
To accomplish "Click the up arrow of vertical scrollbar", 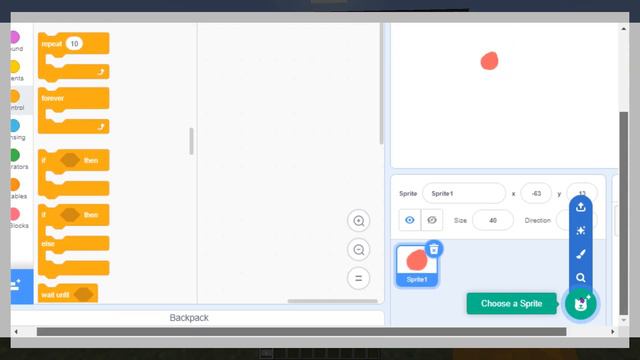I will 624,29.
